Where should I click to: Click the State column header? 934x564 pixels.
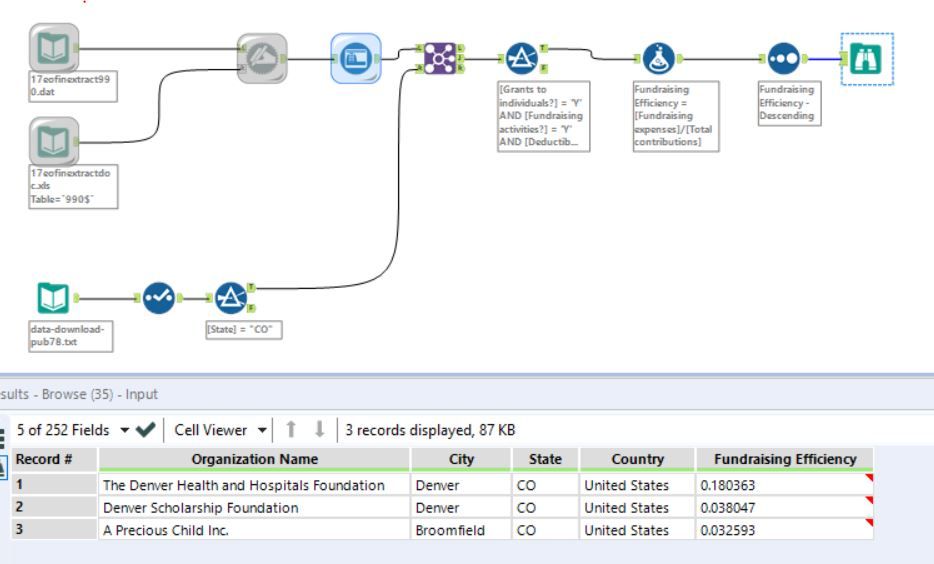tap(545, 459)
